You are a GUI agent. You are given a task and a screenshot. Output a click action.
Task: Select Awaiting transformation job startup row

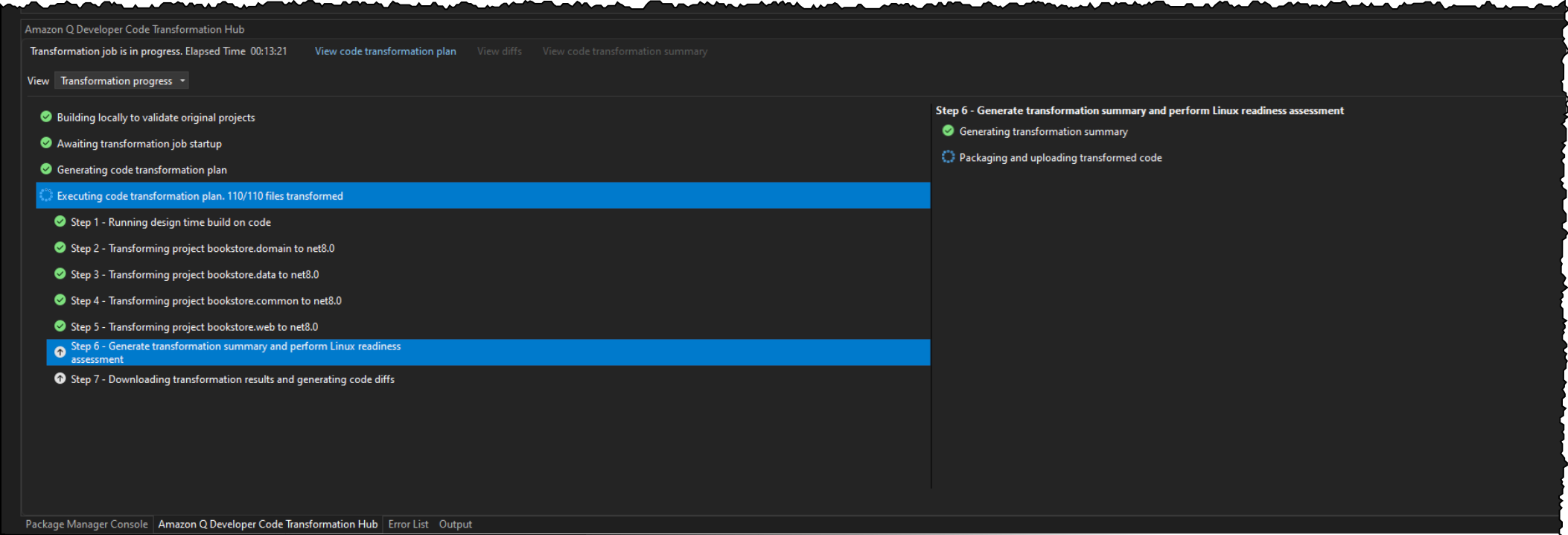pyautogui.click(x=483, y=143)
